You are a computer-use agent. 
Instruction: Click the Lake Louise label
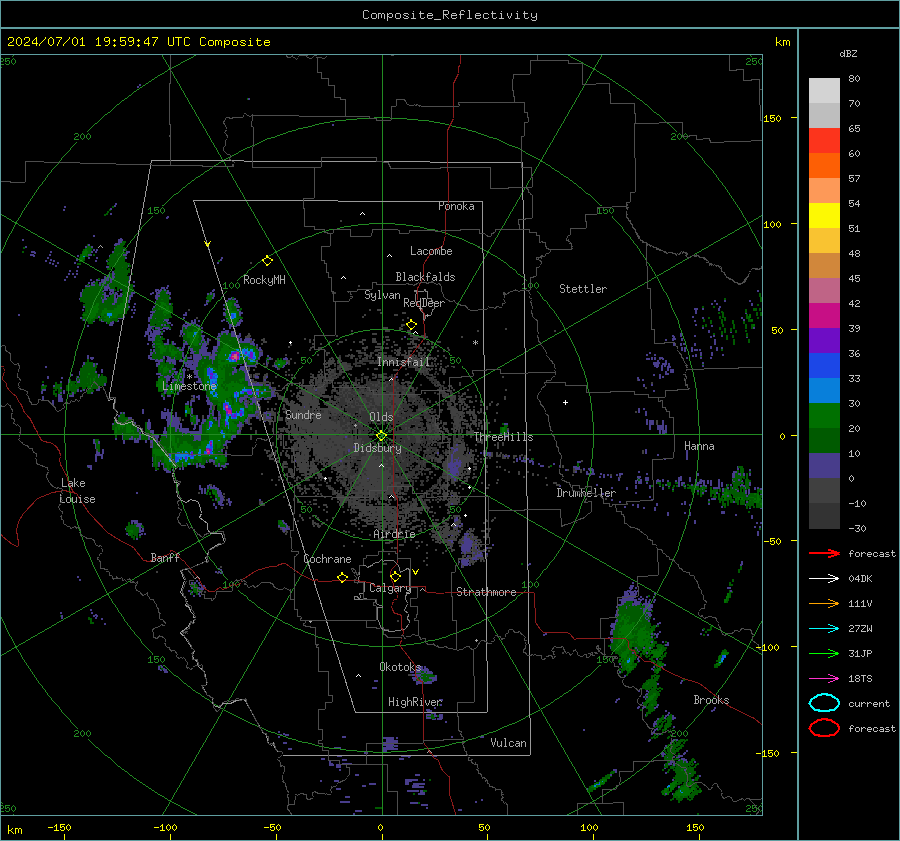pyautogui.click(x=77, y=491)
